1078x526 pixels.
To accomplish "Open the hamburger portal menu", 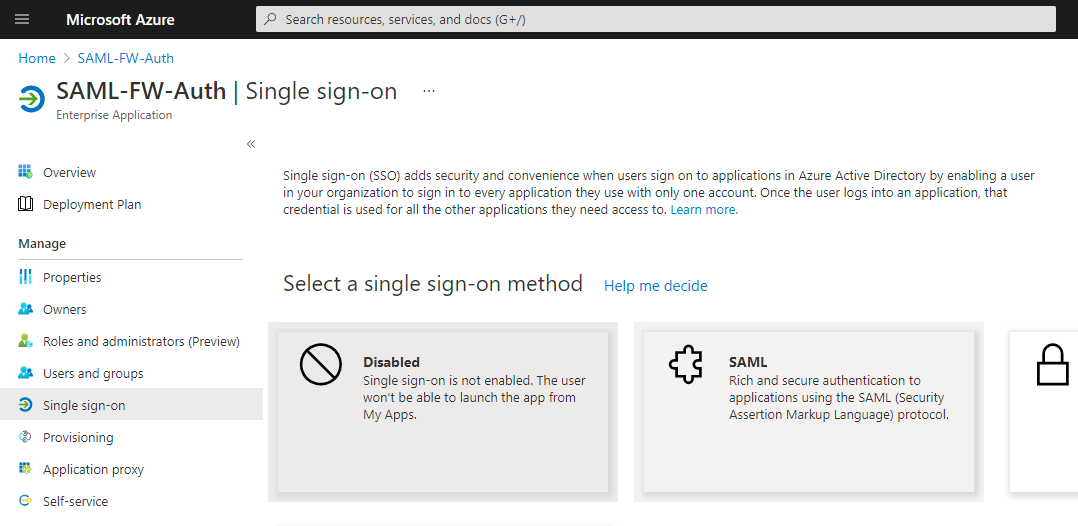I will pyautogui.click(x=22, y=19).
